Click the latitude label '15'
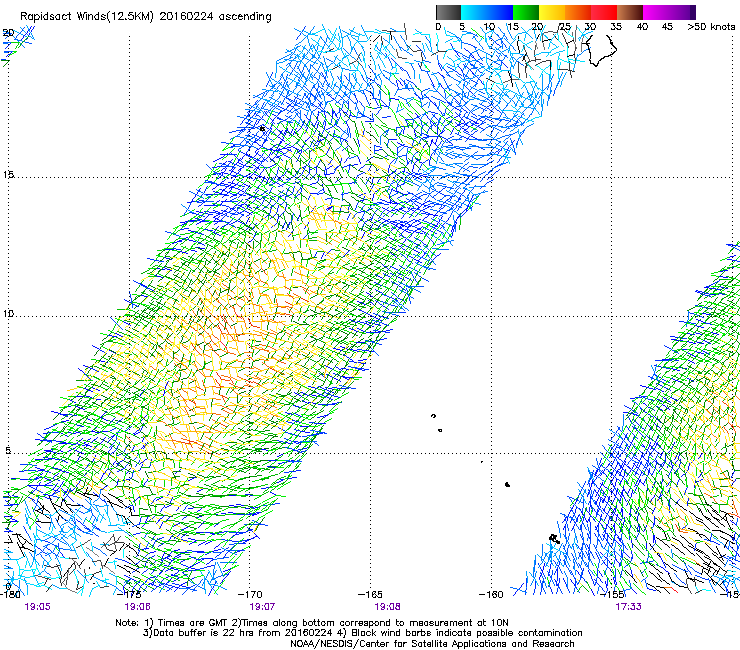 pos(8,175)
